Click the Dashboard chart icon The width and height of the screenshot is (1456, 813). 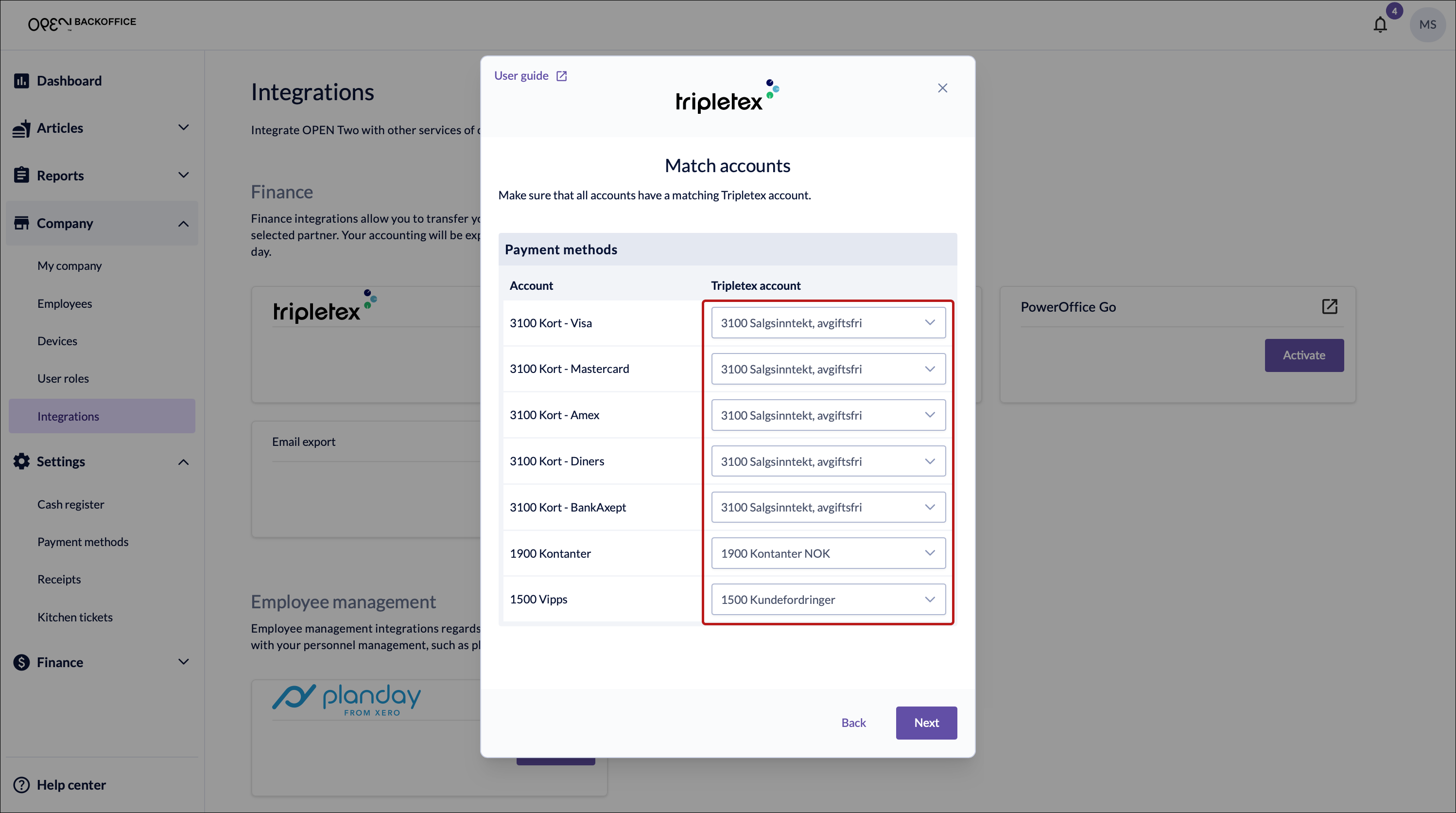(21, 81)
